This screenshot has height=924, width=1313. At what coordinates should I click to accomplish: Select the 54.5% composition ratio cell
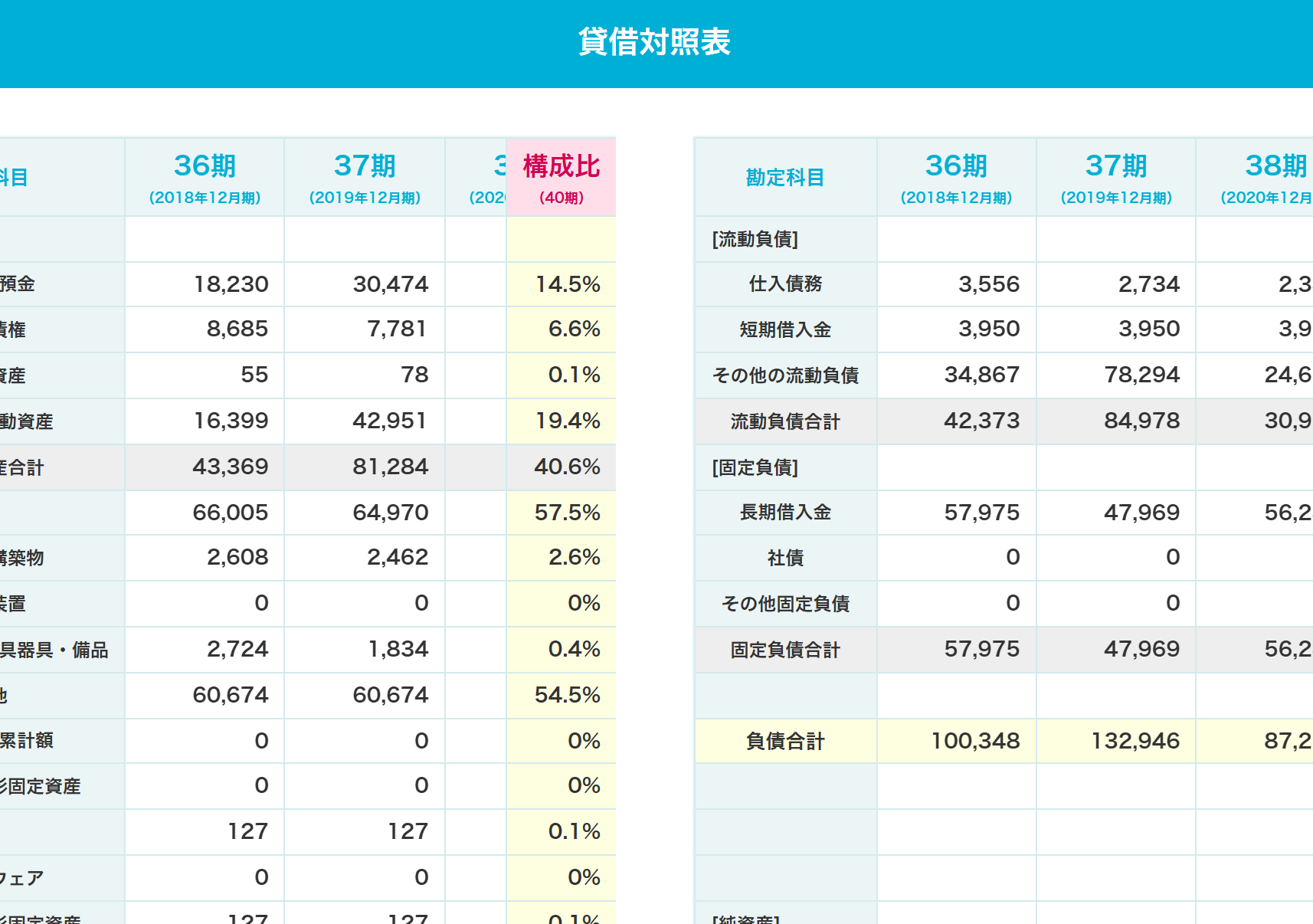coord(567,695)
